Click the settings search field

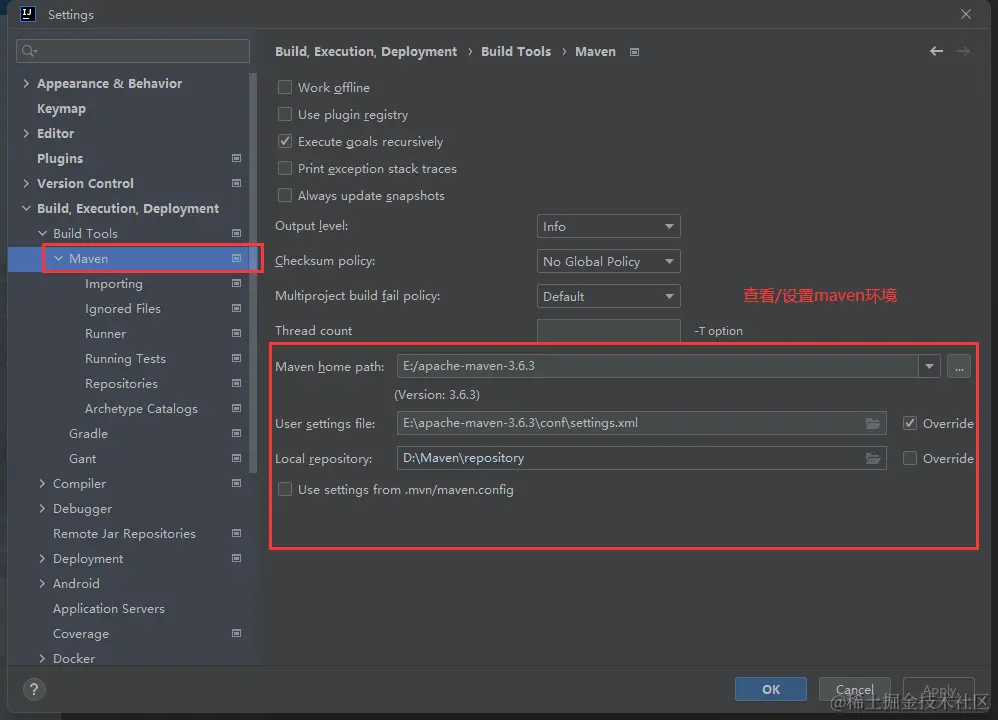(x=133, y=51)
